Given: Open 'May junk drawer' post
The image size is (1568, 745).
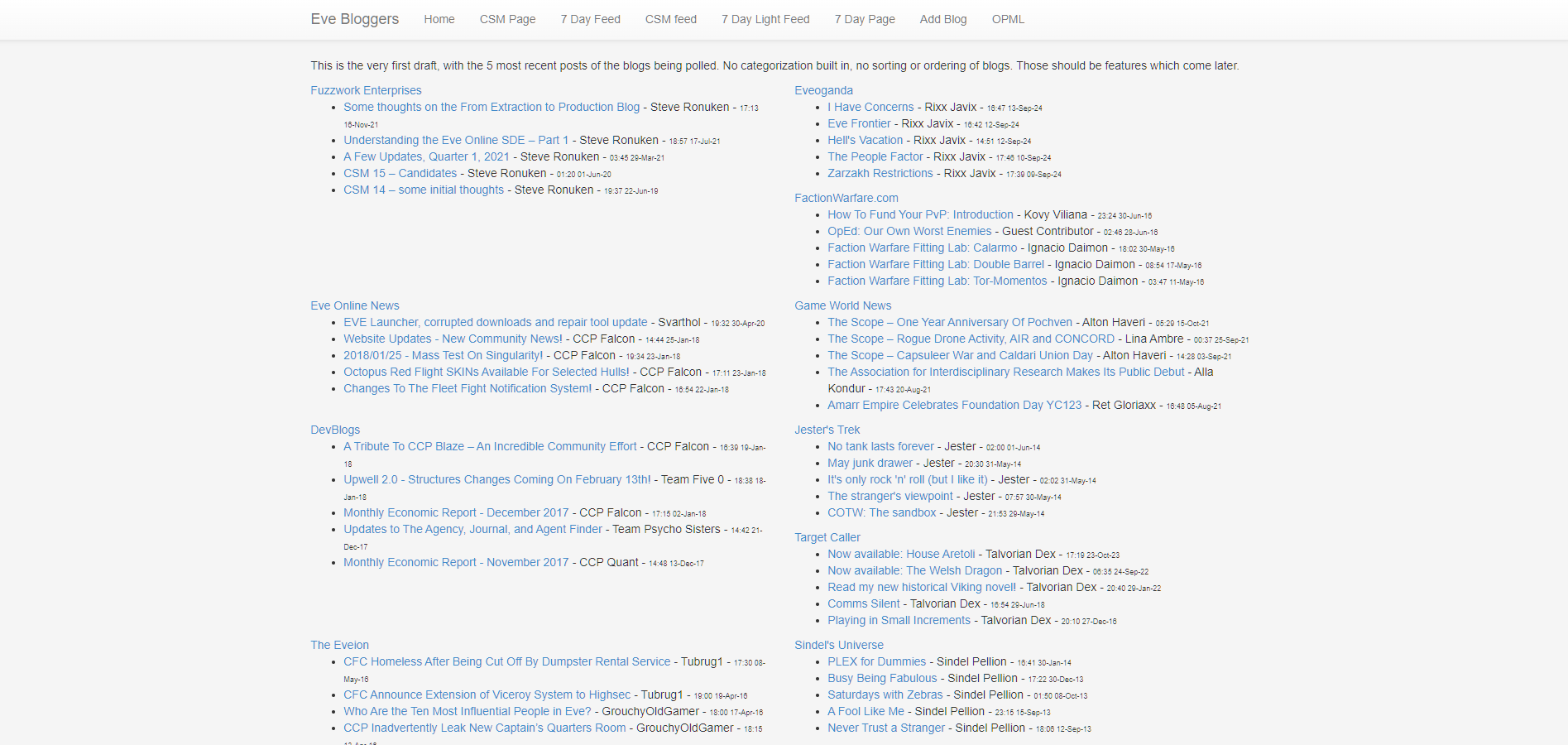Looking at the screenshot, I should [x=870, y=463].
